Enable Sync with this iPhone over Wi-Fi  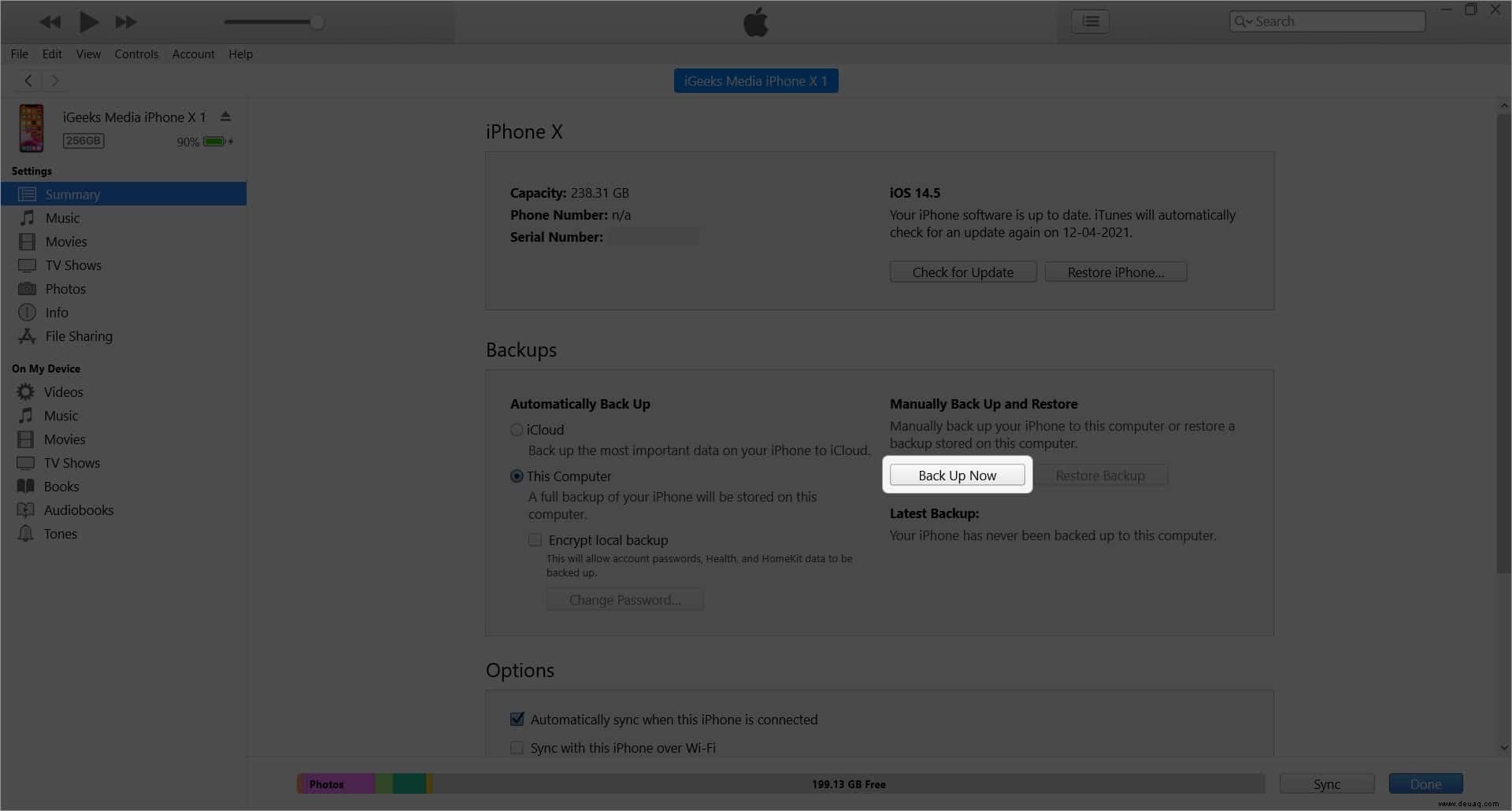517,748
